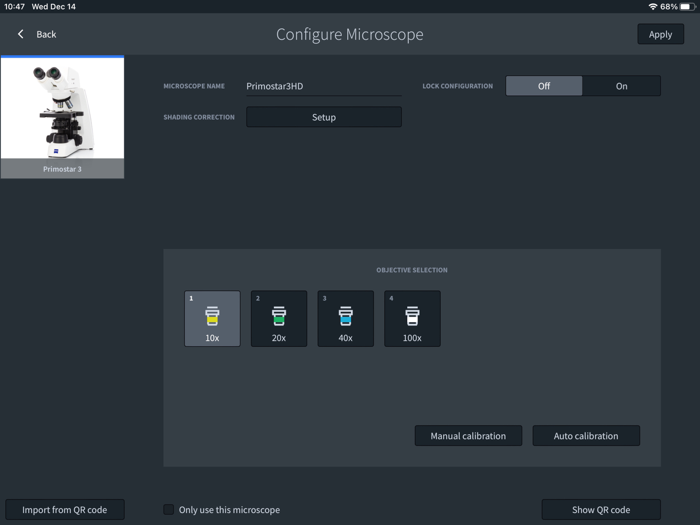This screenshot has width=700, height=525.
Task: Set Lock Configuration to On
Action: (x=621, y=86)
